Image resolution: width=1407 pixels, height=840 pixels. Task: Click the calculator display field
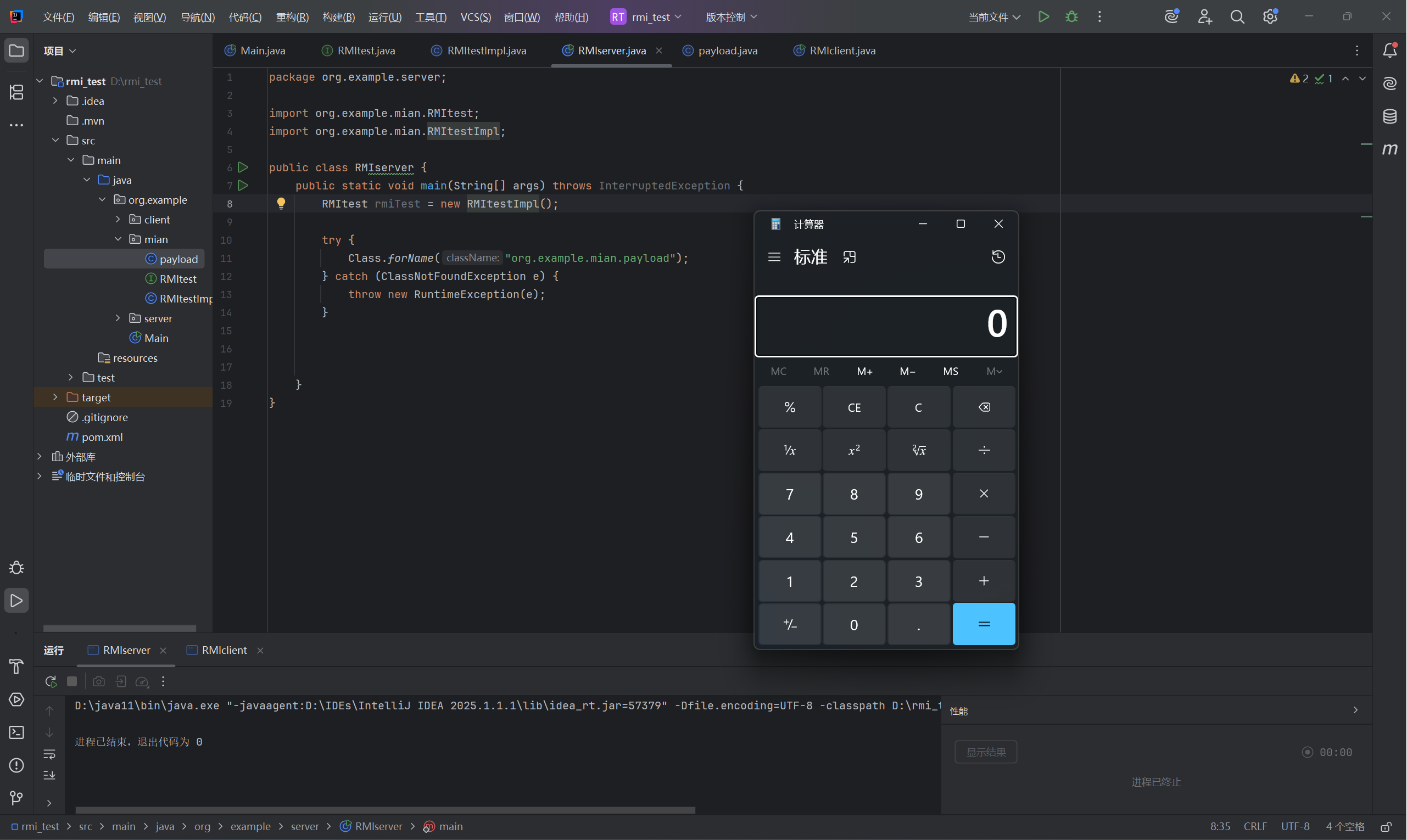(x=886, y=326)
